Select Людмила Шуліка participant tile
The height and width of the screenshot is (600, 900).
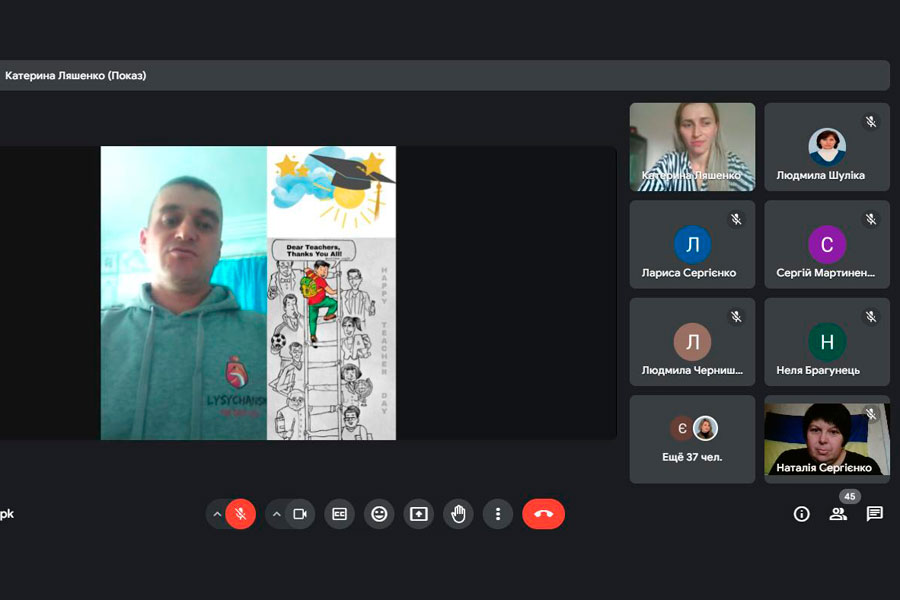point(827,147)
